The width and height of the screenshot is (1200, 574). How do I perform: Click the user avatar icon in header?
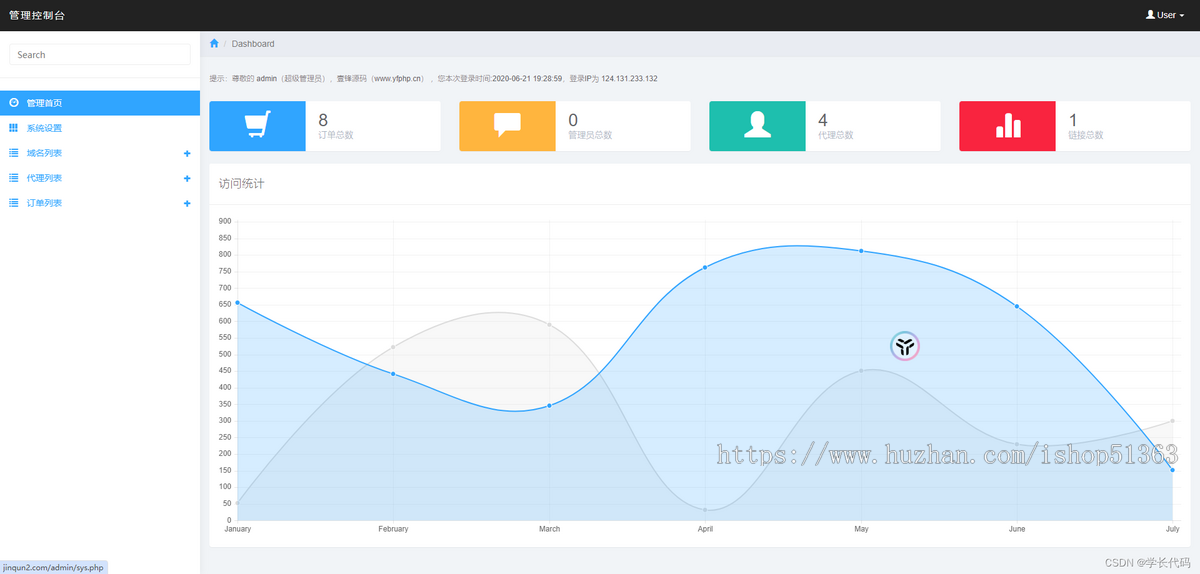tap(1150, 15)
